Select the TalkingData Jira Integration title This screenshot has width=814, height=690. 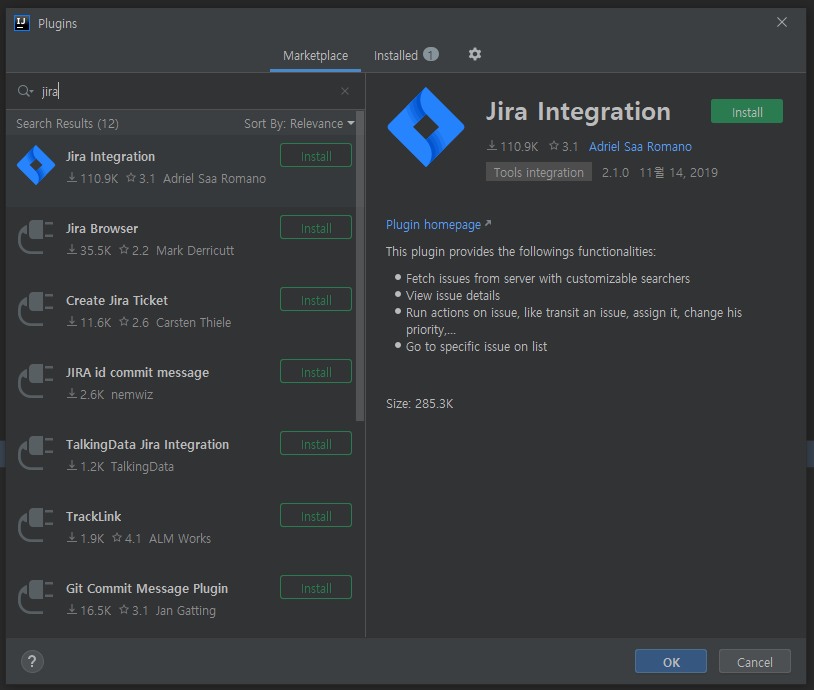point(147,445)
